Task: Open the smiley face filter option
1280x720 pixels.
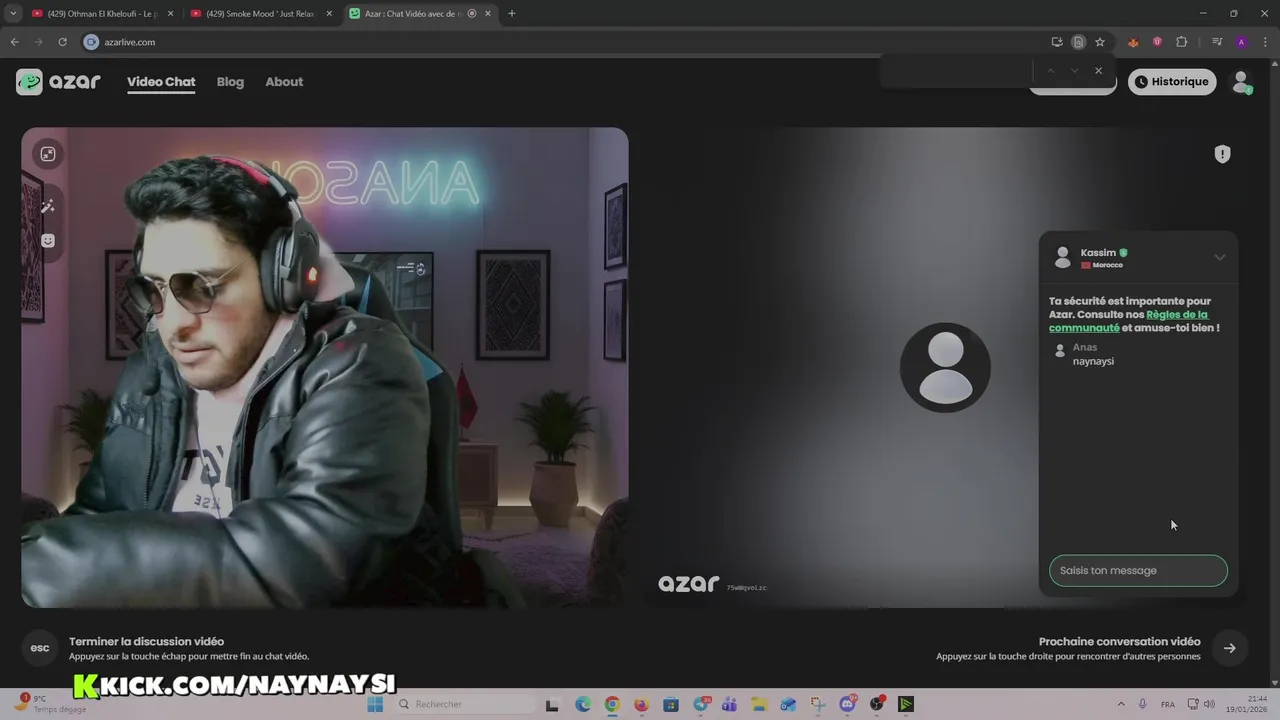Action: (47, 241)
